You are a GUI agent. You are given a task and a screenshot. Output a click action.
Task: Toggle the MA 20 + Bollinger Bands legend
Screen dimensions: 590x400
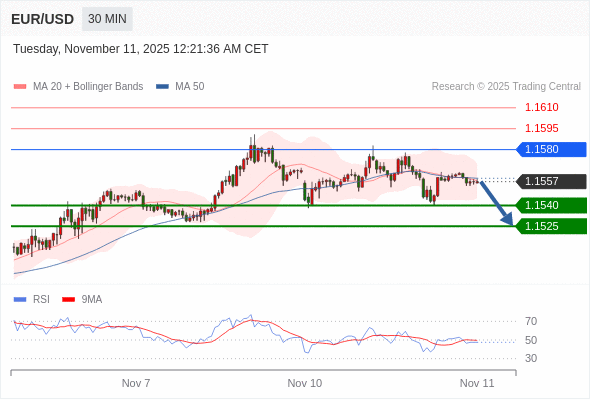pyautogui.click(x=78, y=87)
